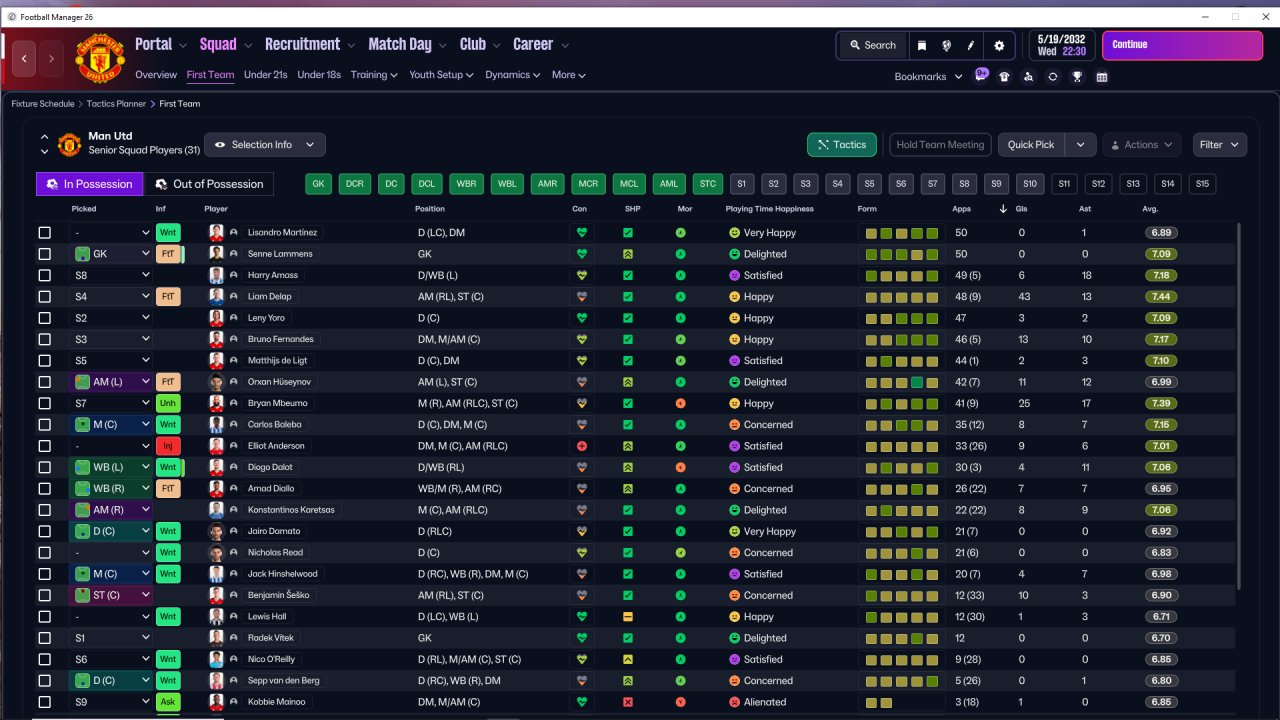This screenshot has width=1280, height=720.
Task: Open the messages inbox with 9+ badge
Action: pyautogui.click(x=981, y=76)
